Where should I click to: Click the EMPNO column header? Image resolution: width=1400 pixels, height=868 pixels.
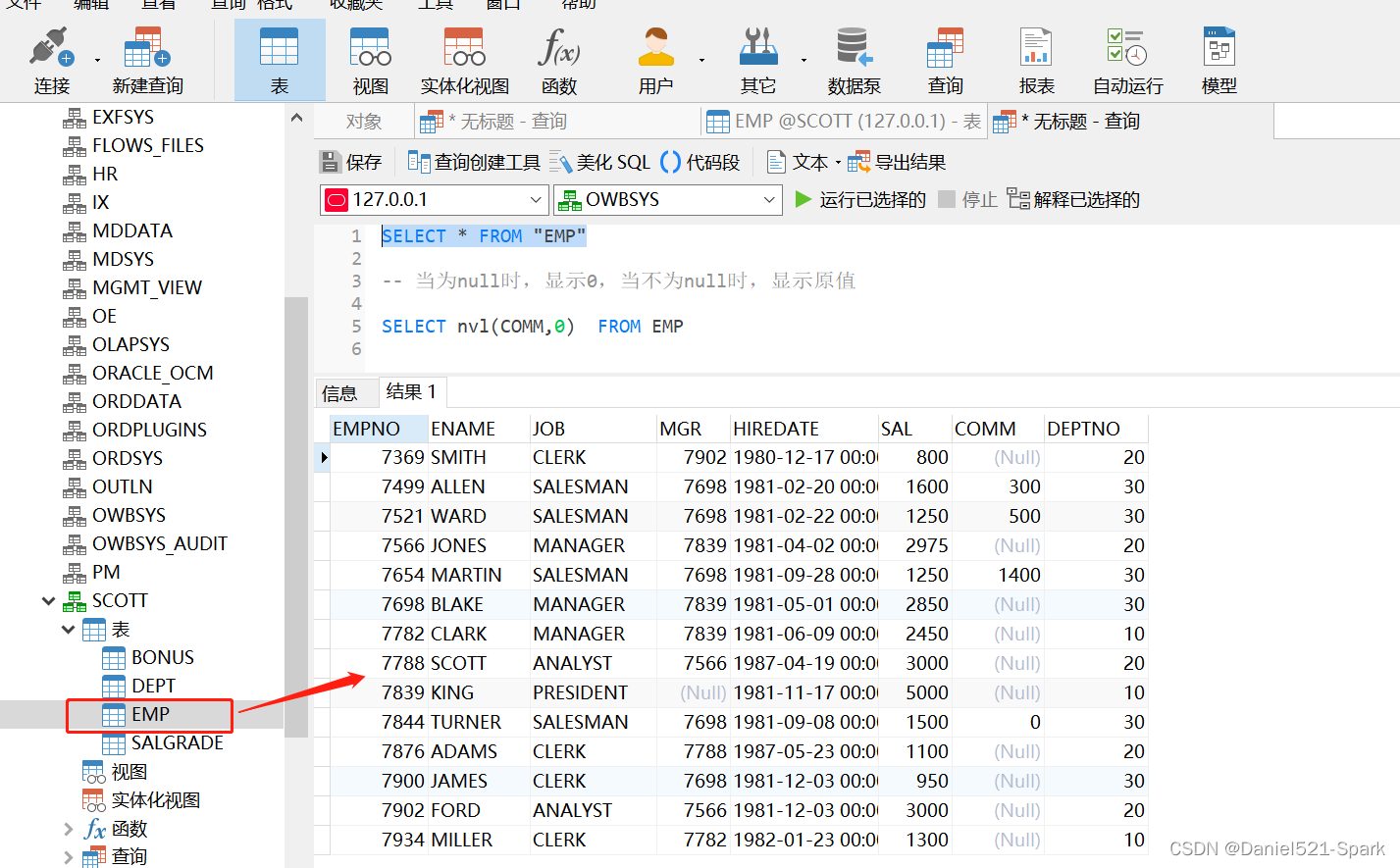pos(378,429)
